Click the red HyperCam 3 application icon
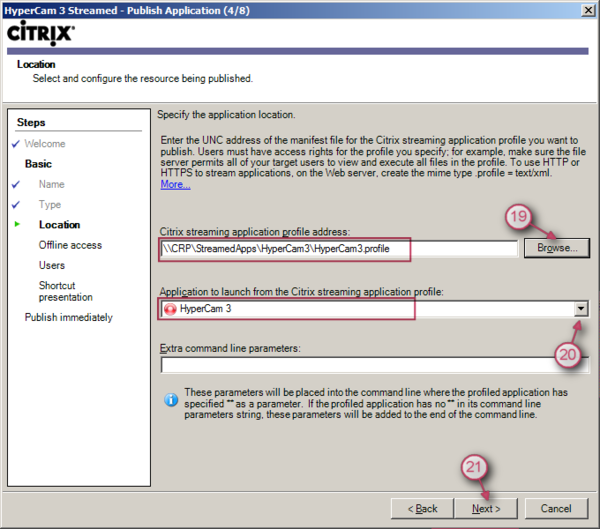The width and height of the screenshot is (600, 529). click(170, 309)
